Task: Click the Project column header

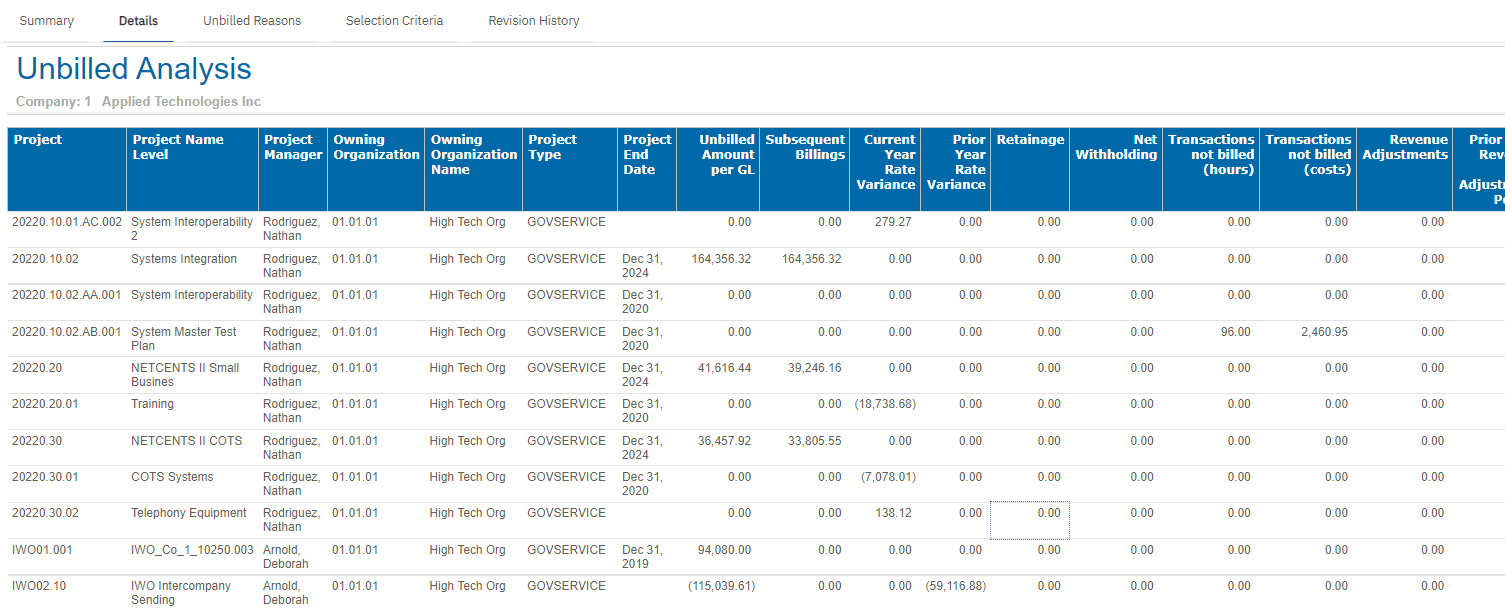Action: (38, 140)
